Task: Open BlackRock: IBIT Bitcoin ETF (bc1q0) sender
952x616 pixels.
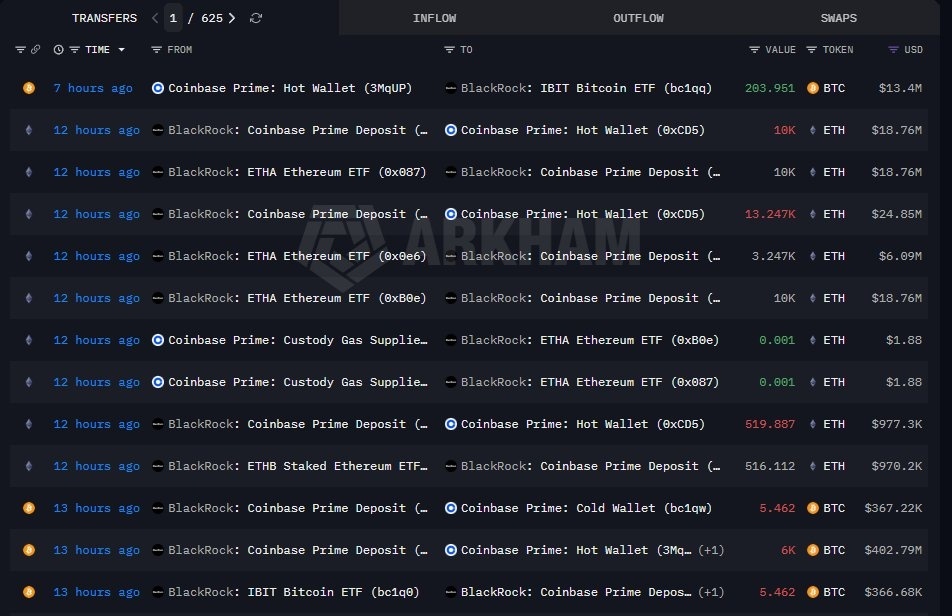Action: [294, 592]
